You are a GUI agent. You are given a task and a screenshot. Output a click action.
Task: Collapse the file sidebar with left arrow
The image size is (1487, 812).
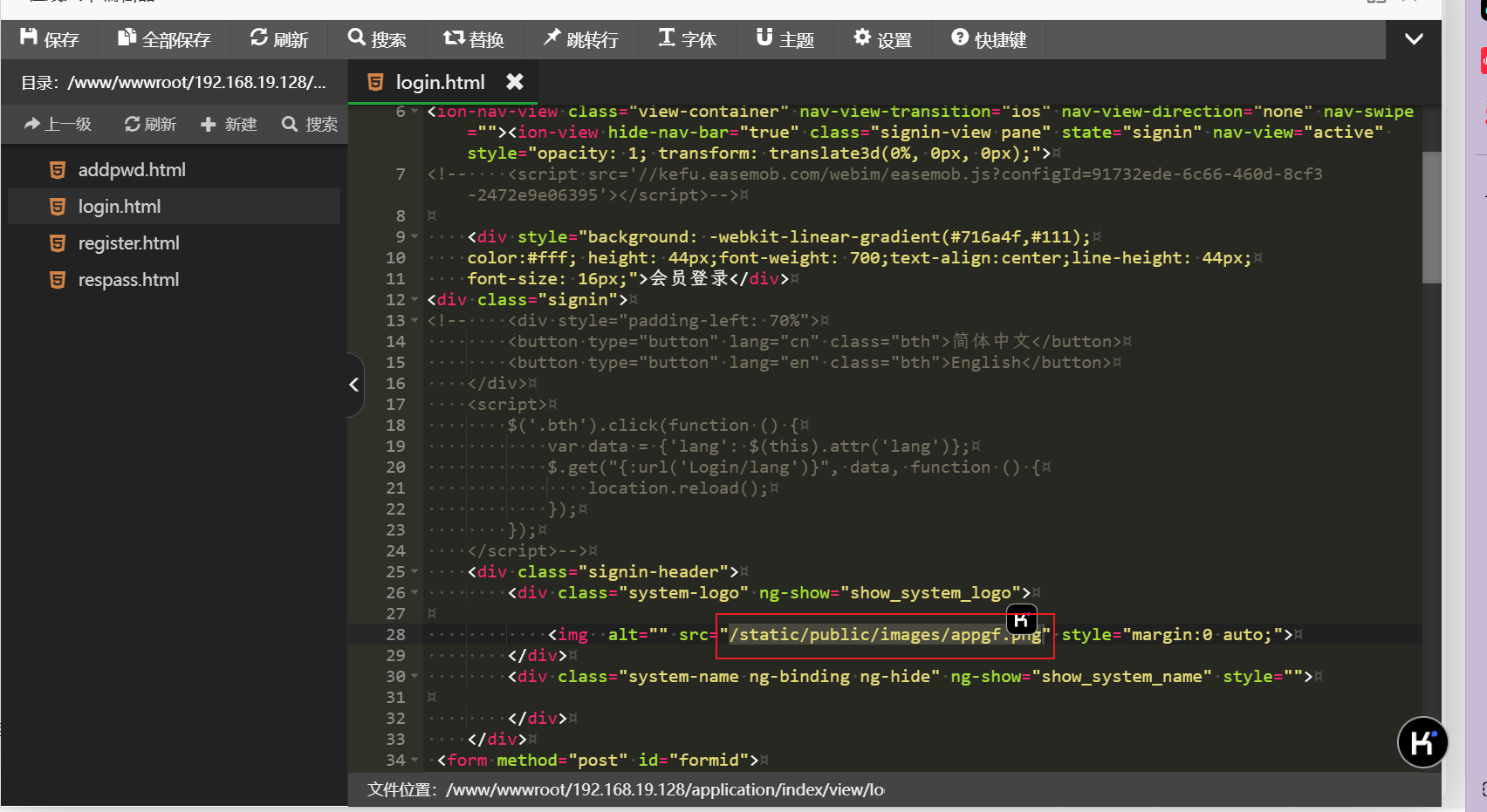353,385
